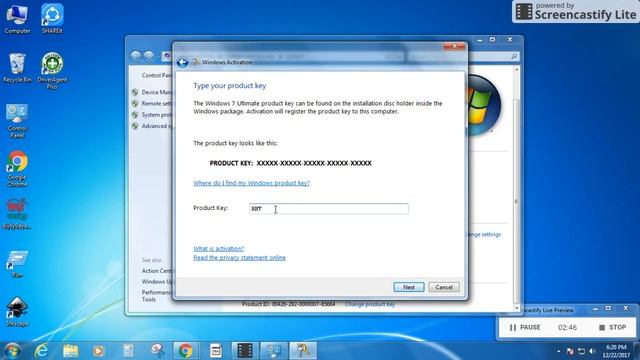Open Windows Media Player from the taskbar
The height and width of the screenshot is (360, 640).
click(x=98, y=351)
